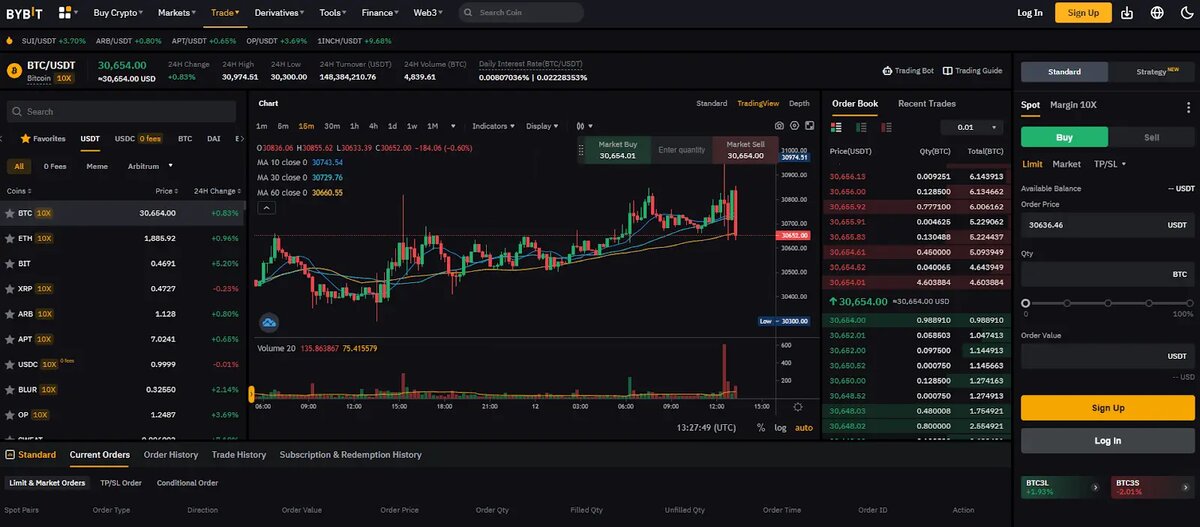Click the cloud save icon on chart
Image resolution: width=1200 pixels, height=527 pixels.
coord(268,322)
